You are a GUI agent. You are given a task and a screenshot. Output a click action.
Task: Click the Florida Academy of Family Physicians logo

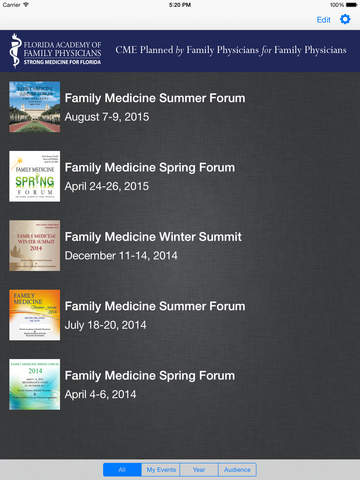point(55,50)
